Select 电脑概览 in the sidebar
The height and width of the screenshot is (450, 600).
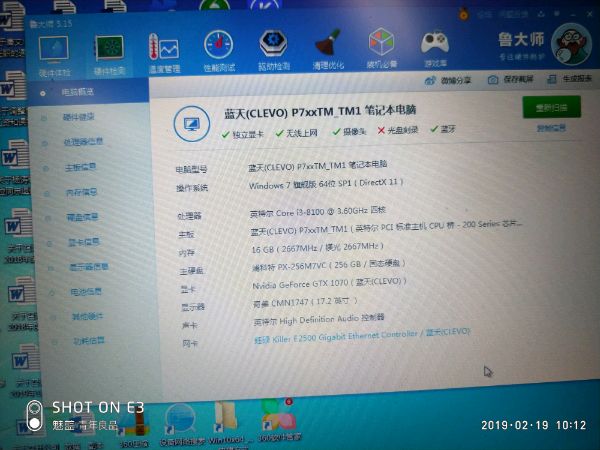88,92
